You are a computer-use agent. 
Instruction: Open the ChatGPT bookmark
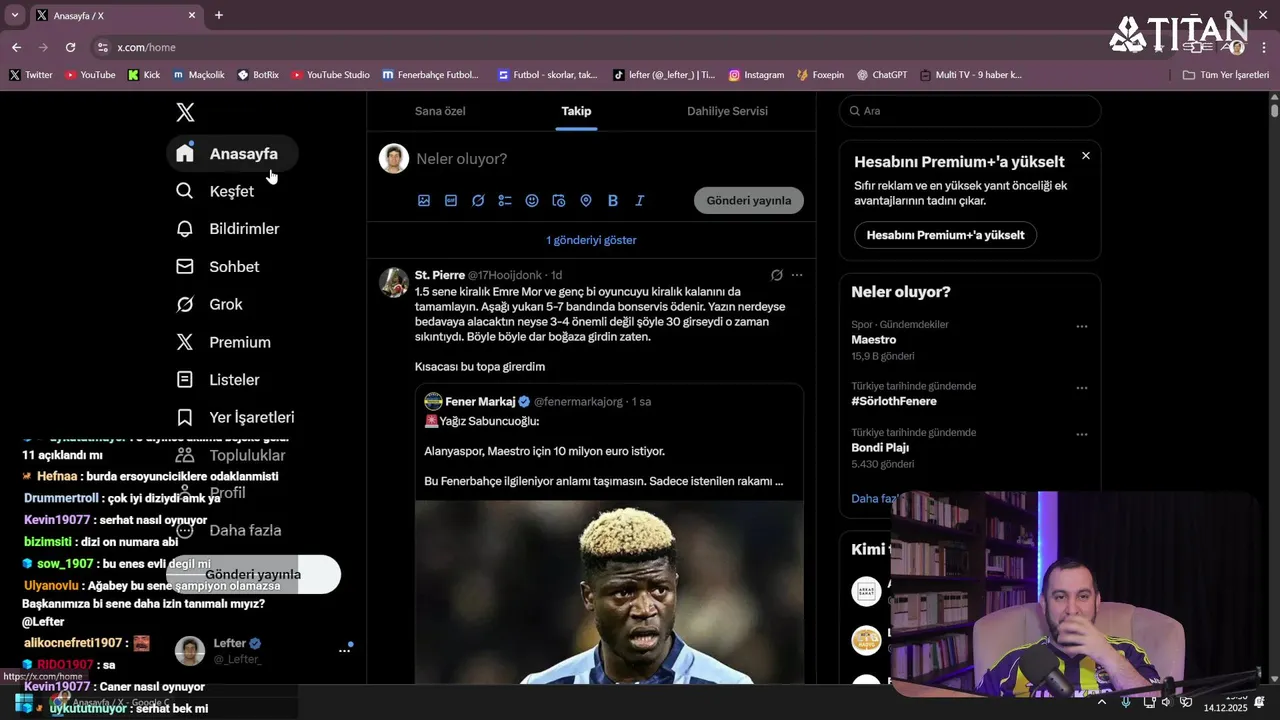[x=882, y=75]
